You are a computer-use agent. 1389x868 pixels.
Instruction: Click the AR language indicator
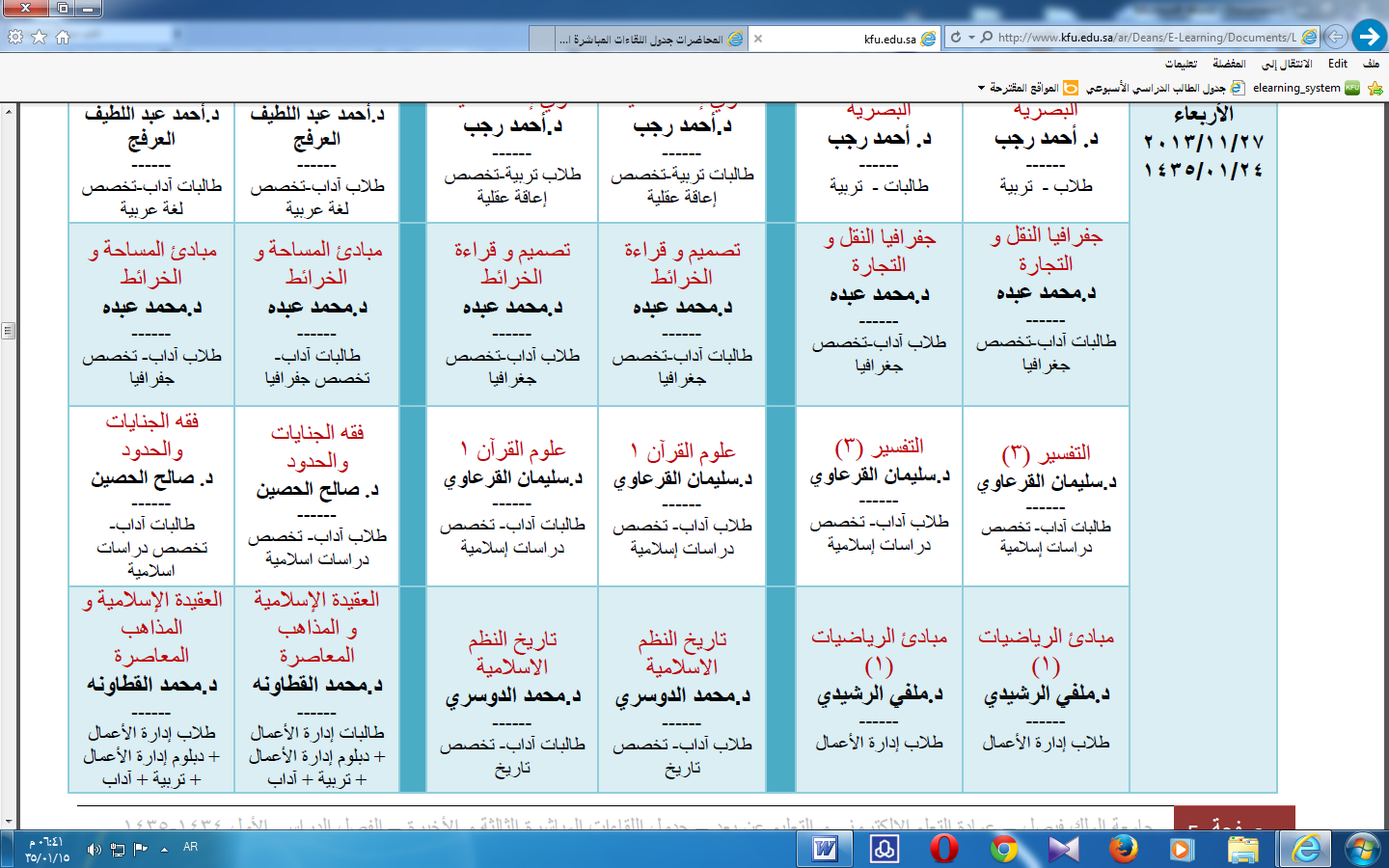coord(190,847)
